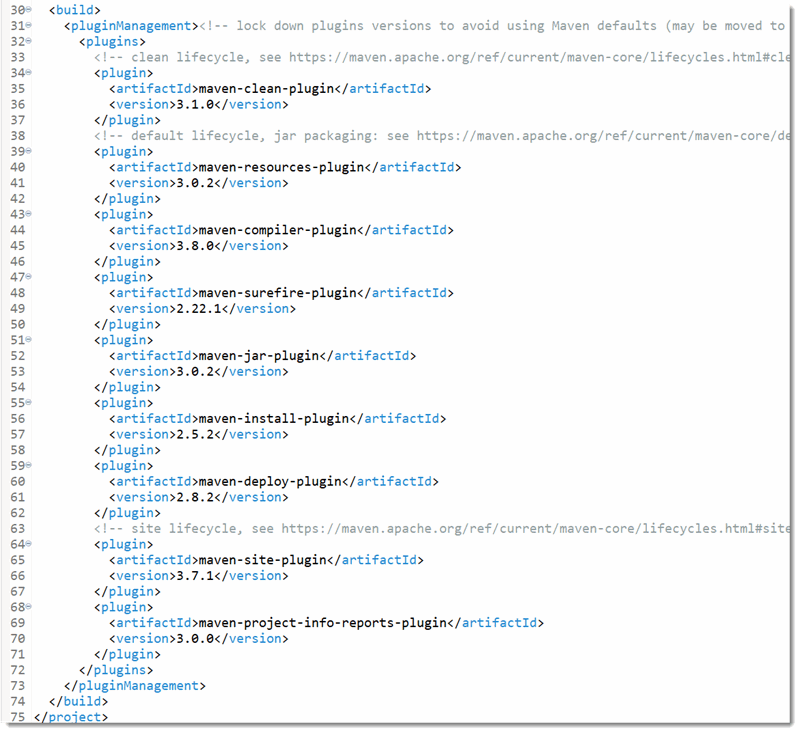Collapse the plugin block at line 34
The width and height of the screenshot is (800, 733).
coord(29,72)
